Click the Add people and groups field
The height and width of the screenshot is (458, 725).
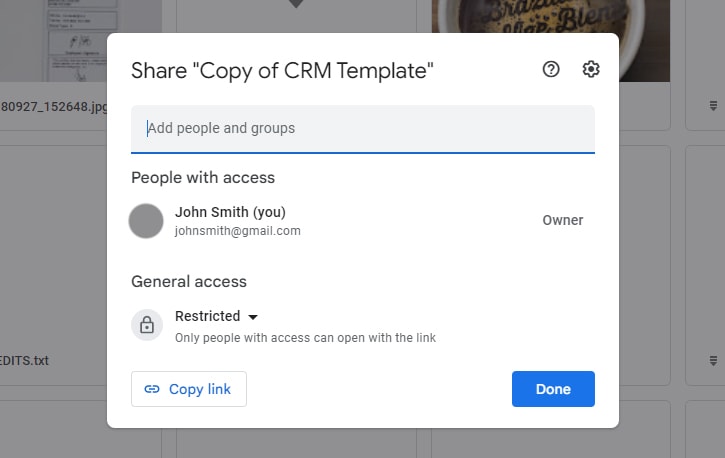(x=362, y=129)
